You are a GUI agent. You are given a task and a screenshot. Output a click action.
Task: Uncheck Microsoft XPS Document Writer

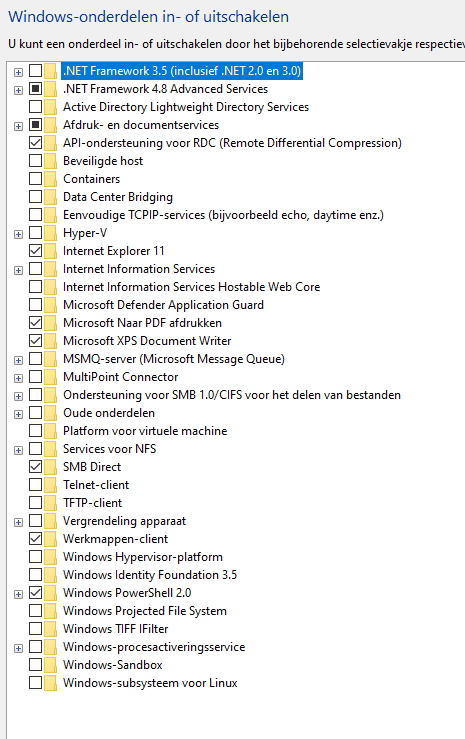tap(35, 340)
